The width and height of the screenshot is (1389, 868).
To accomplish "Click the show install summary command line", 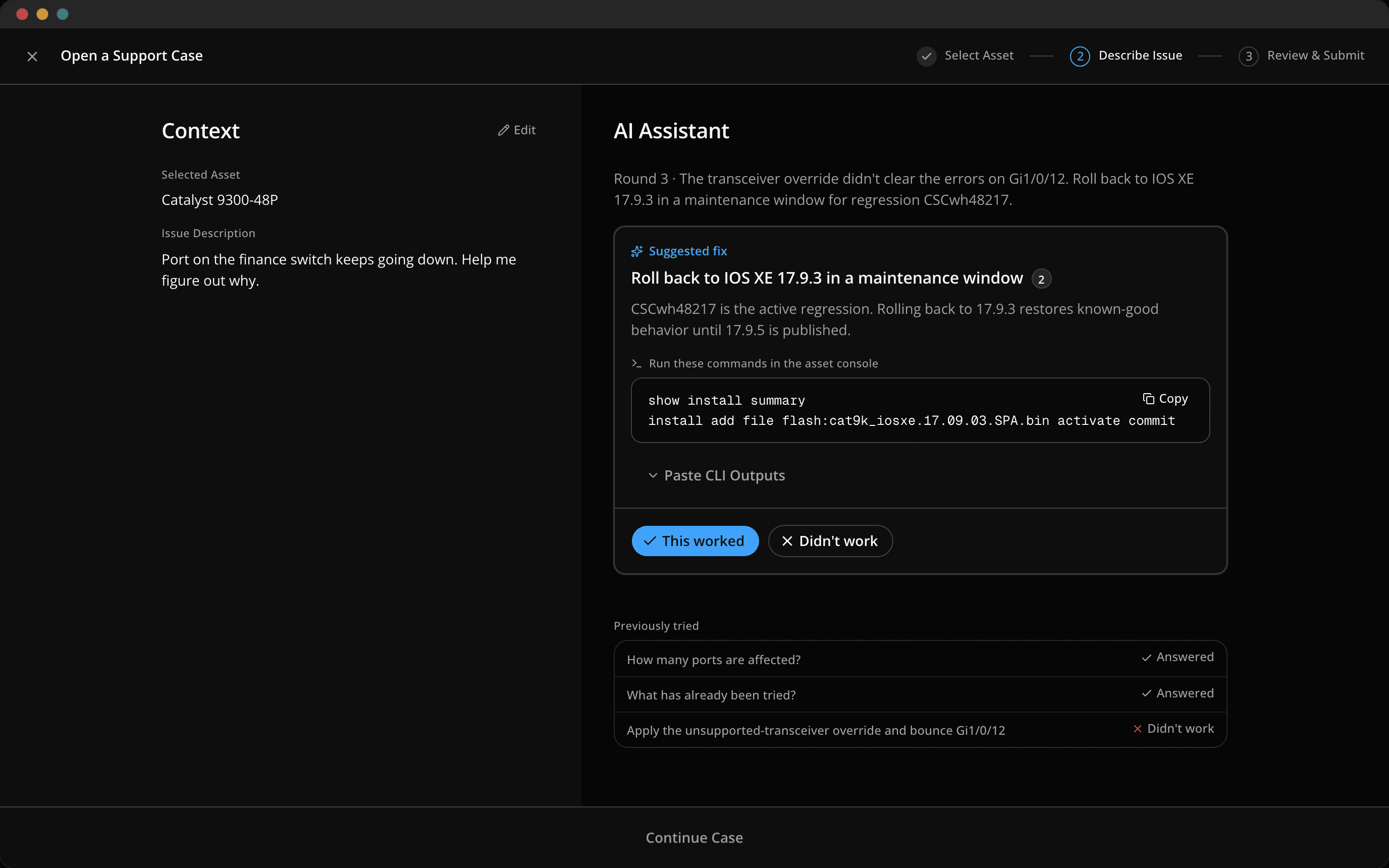I will pos(726,401).
